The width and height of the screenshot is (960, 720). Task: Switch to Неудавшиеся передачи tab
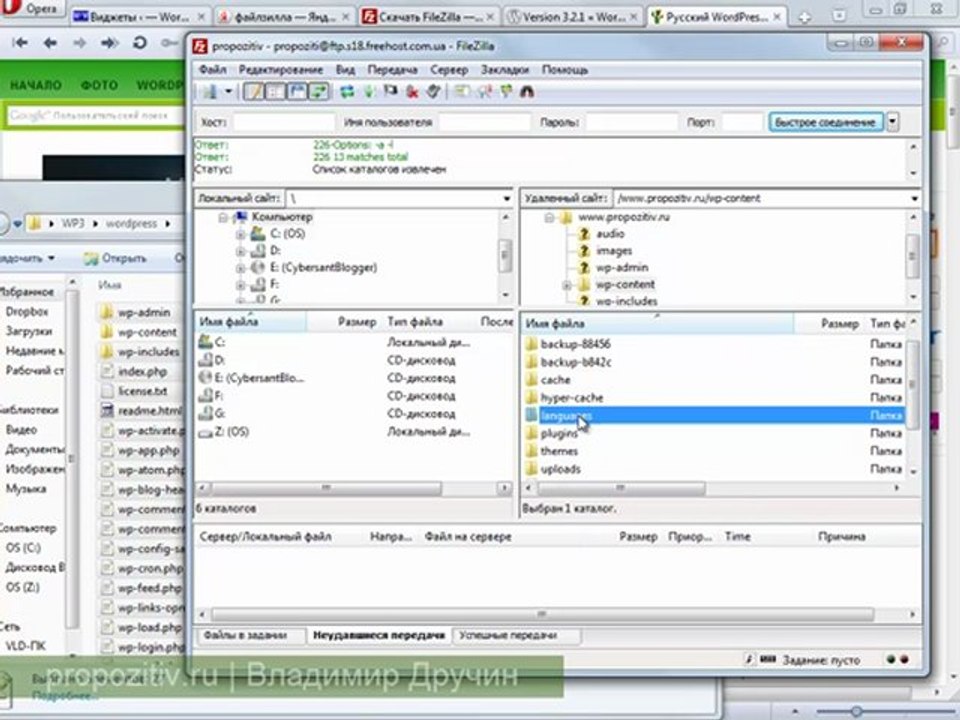pos(378,636)
